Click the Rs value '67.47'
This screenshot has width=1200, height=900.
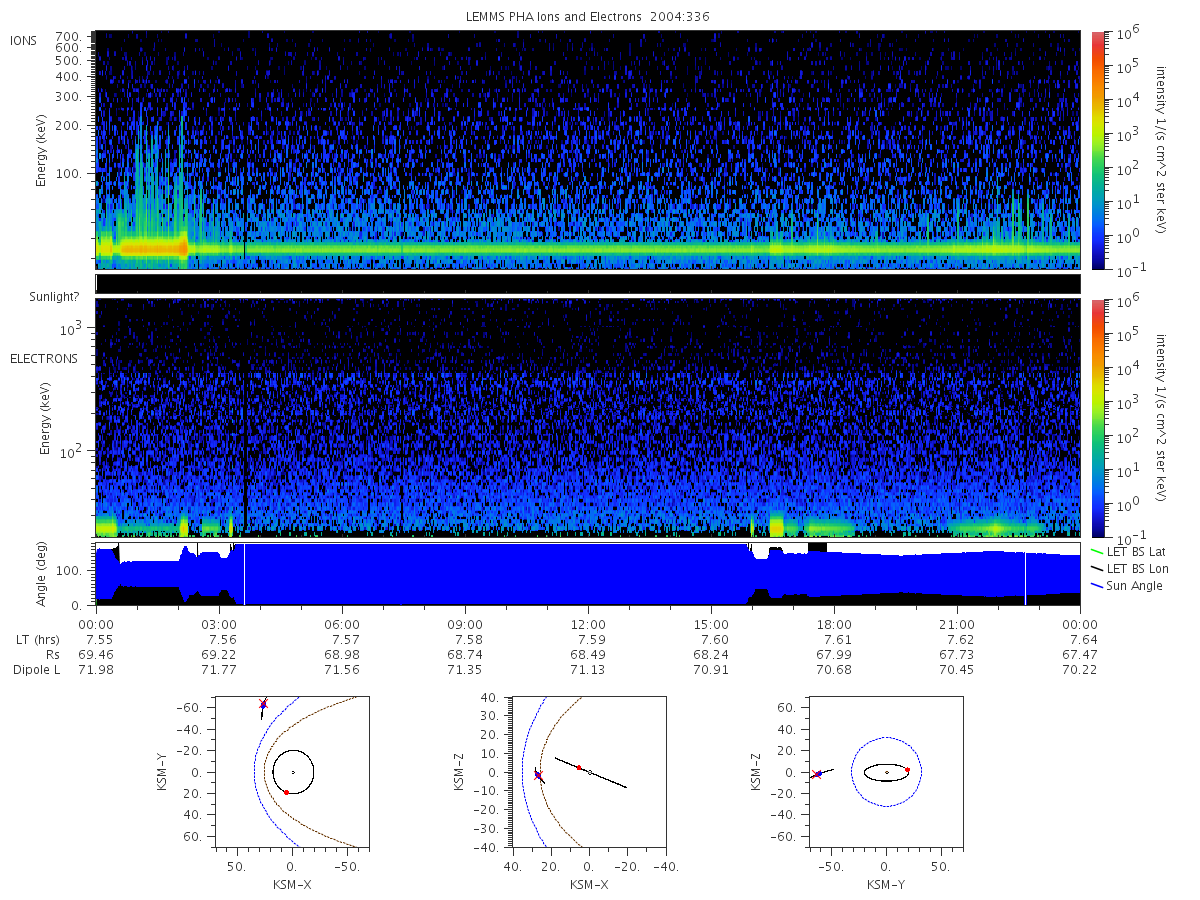tap(1080, 655)
